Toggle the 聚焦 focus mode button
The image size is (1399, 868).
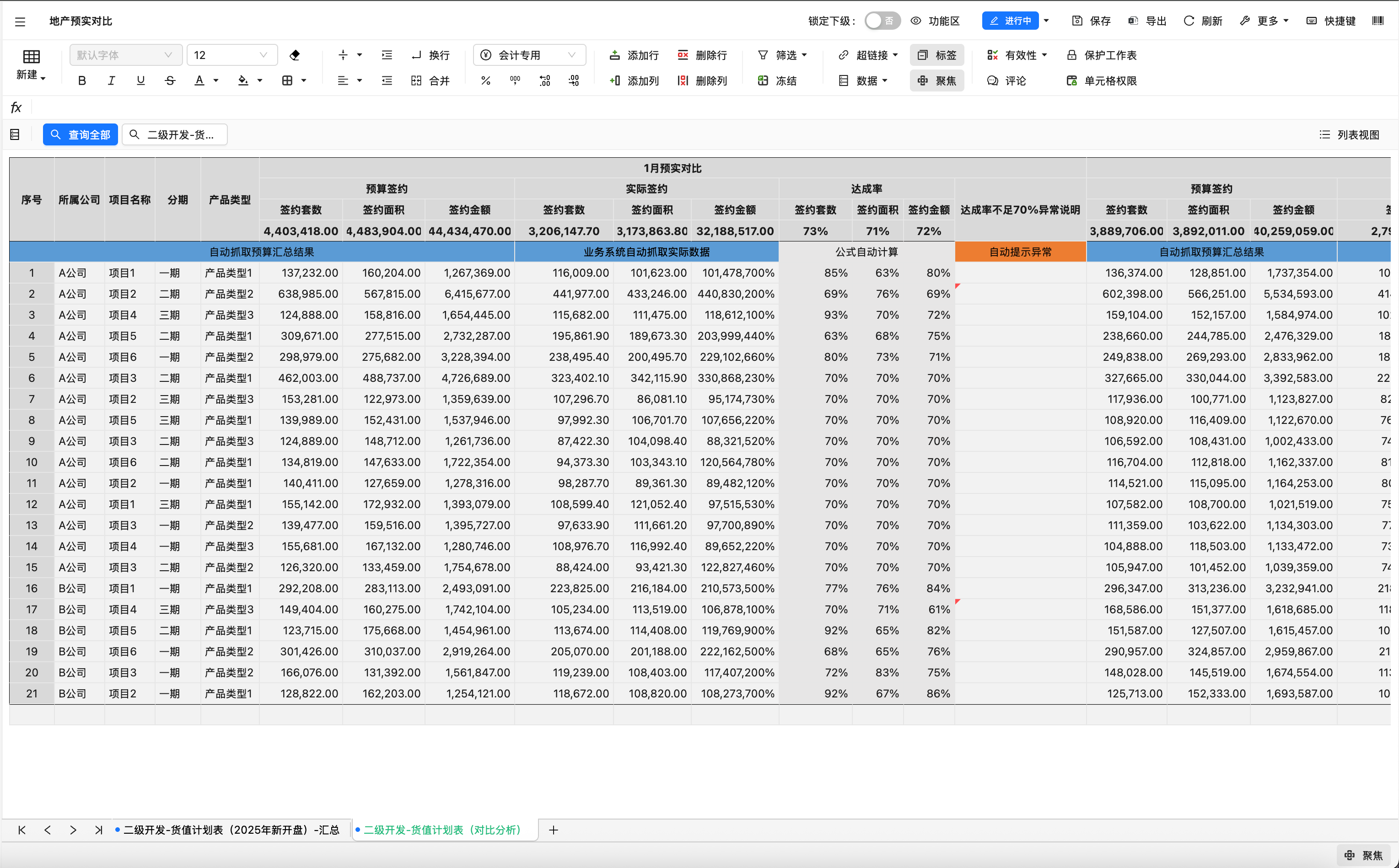tap(936, 81)
